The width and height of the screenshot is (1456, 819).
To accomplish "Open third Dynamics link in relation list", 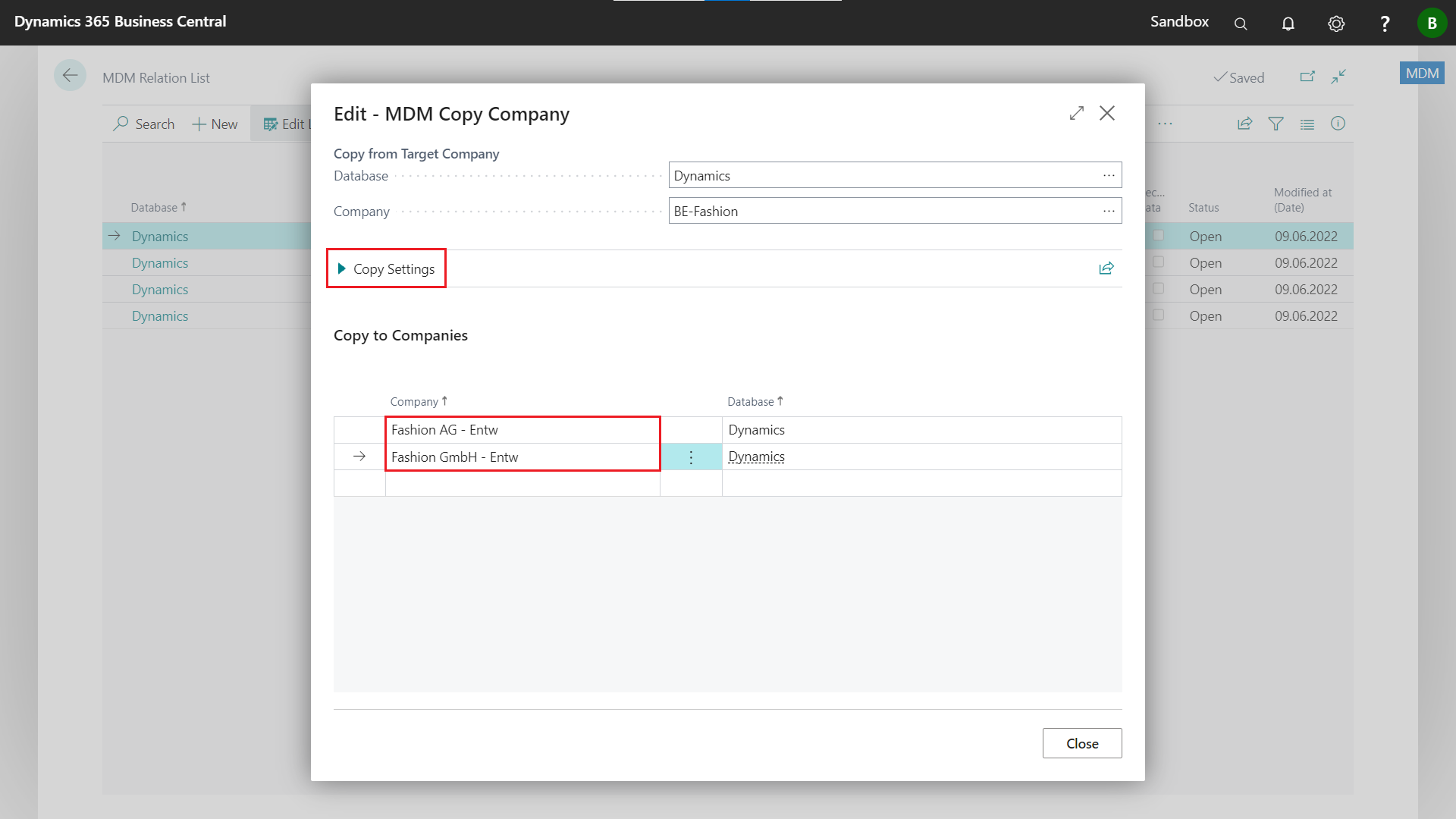I will pyautogui.click(x=160, y=289).
